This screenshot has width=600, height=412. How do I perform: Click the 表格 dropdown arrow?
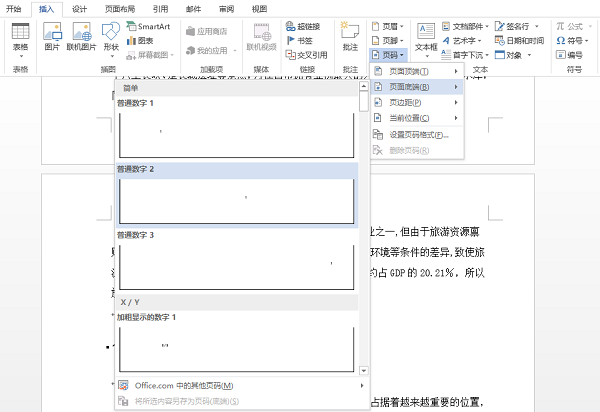coord(21,56)
